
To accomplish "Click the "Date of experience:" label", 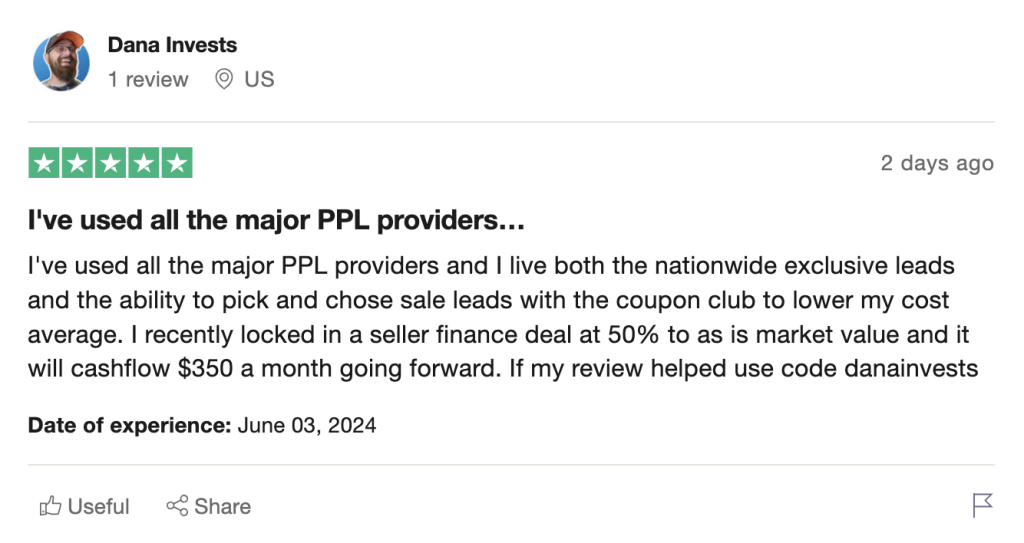I will 130,425.
